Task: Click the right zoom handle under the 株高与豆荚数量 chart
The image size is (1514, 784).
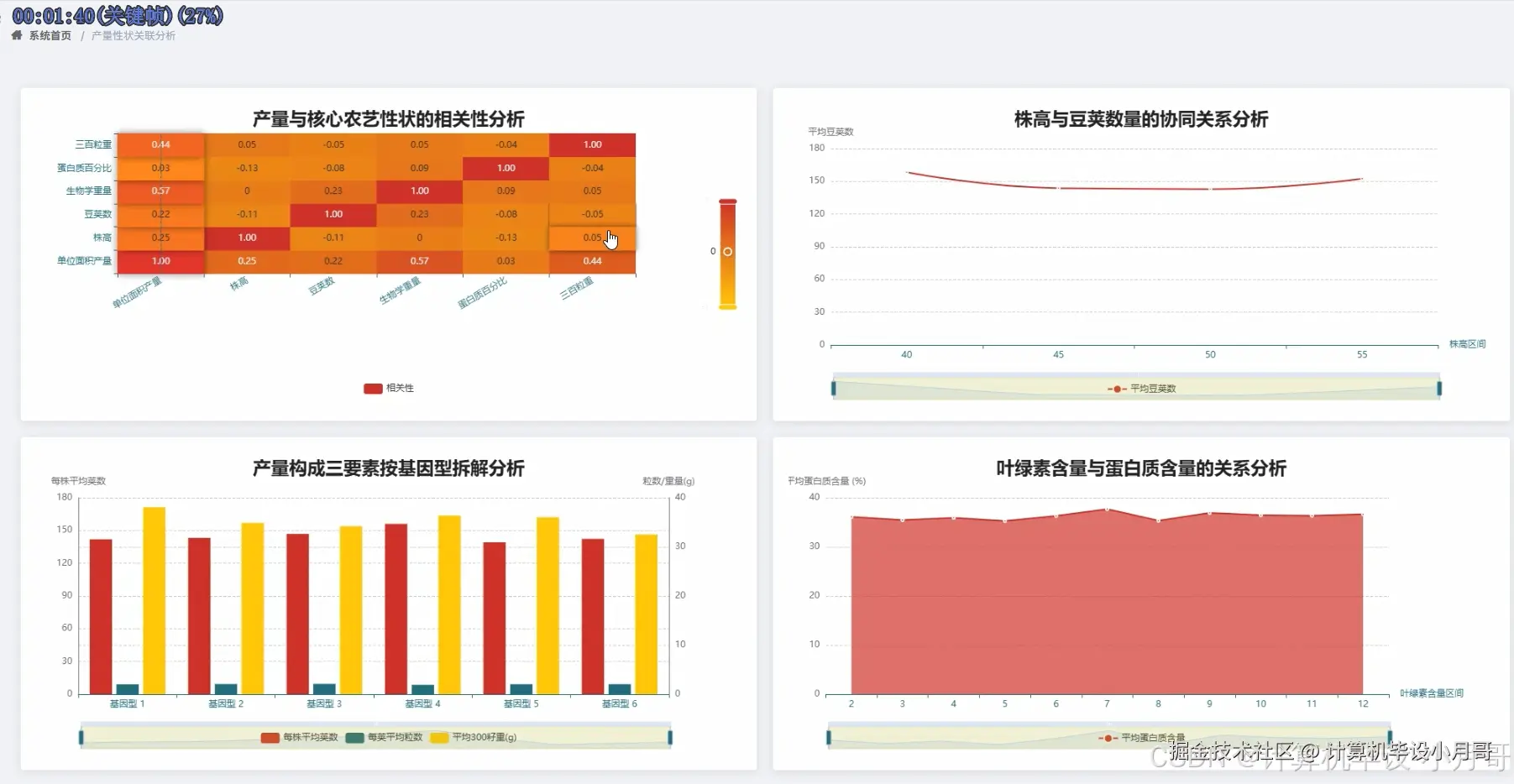Action: point(1439,389)
